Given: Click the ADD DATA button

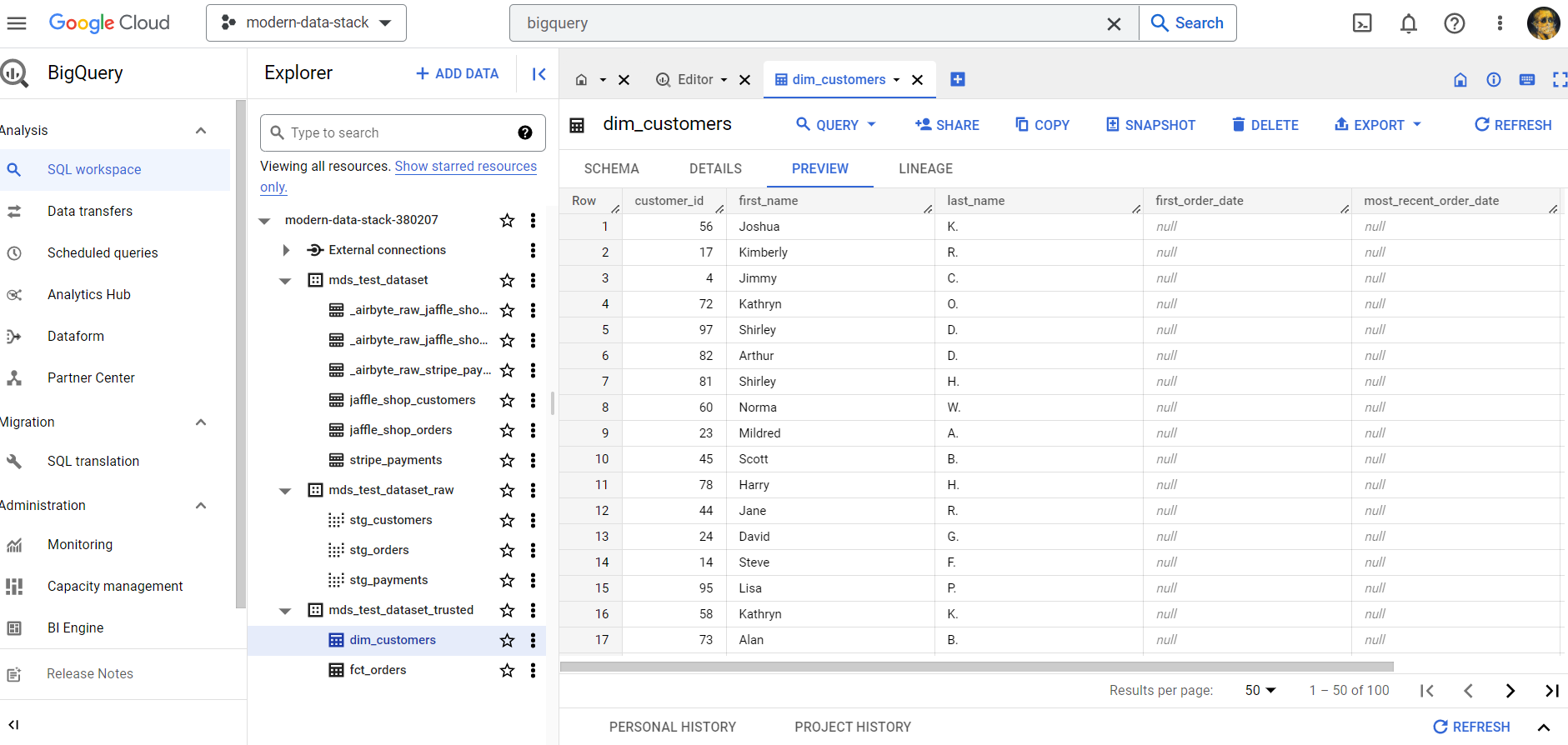Looking at the screenshot, I should 457,73.
